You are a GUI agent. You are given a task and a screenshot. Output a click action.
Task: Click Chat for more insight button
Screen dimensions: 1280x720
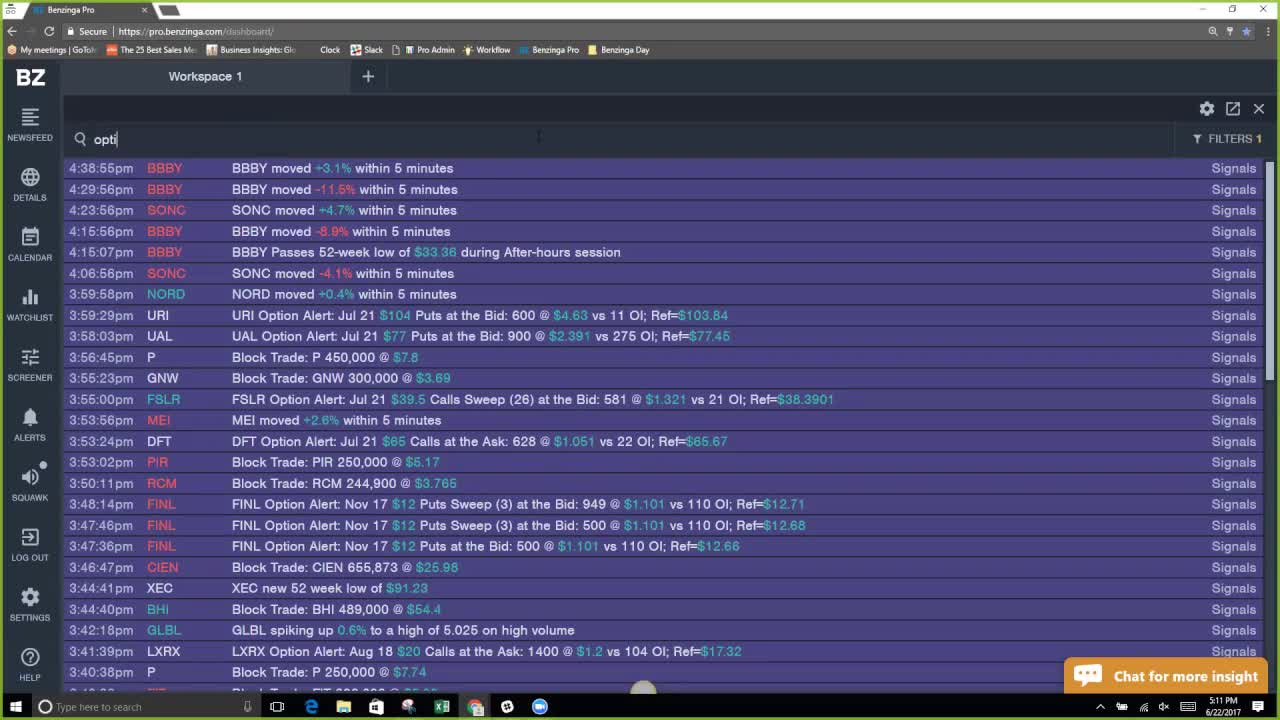click(1165, 676)
